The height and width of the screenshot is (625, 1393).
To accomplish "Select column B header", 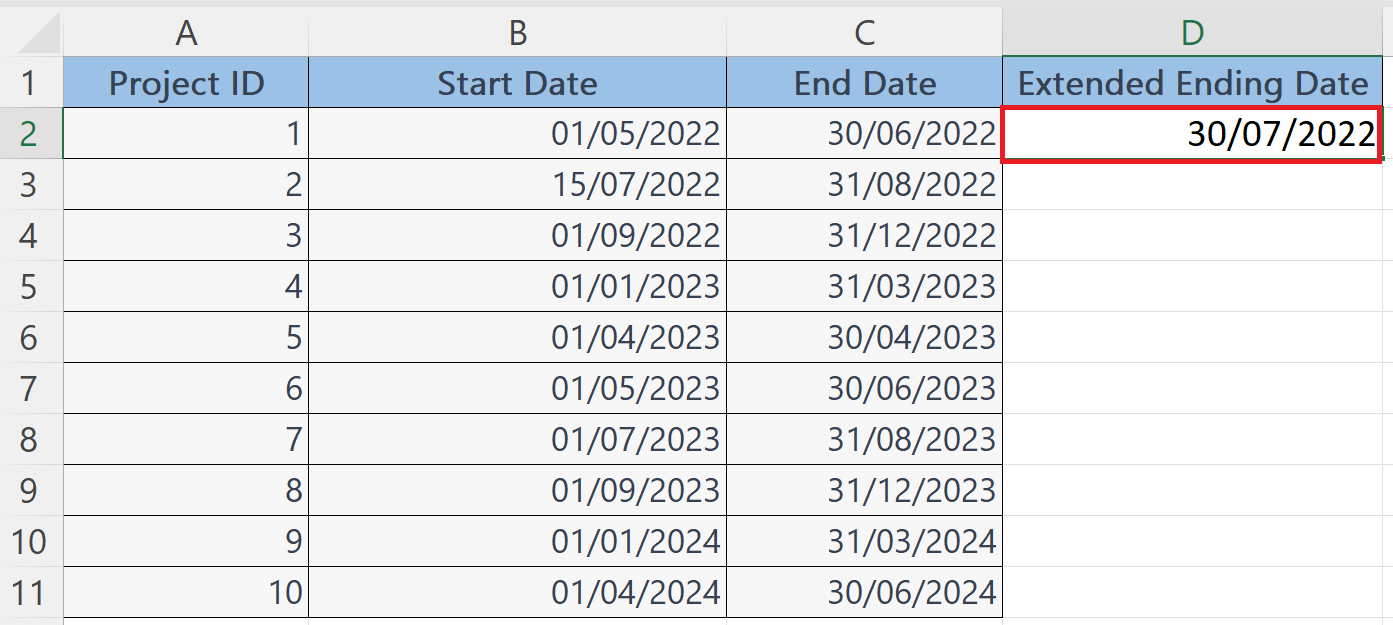I will tap(516, 31).
